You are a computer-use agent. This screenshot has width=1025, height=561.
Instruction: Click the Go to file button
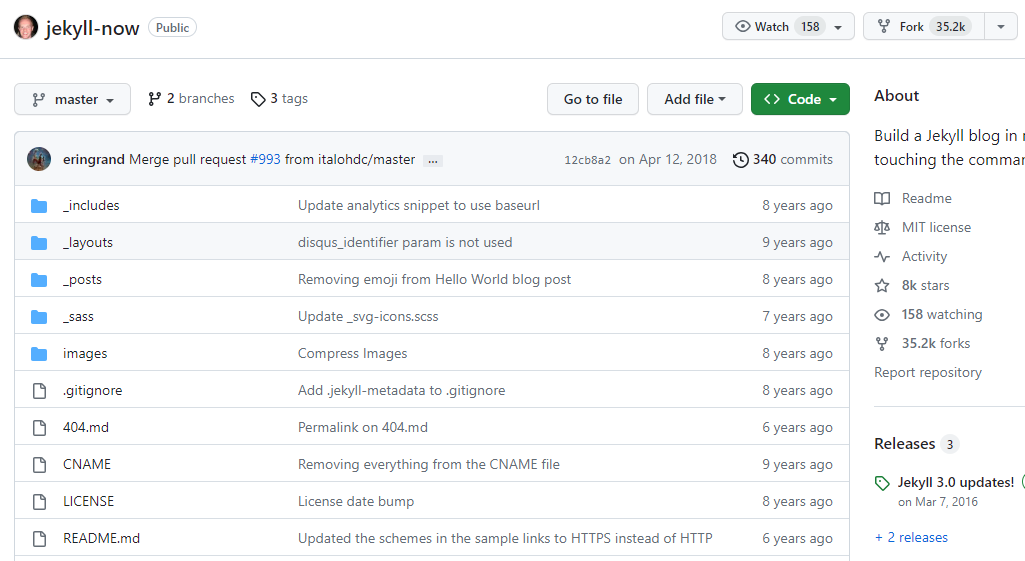593,99
